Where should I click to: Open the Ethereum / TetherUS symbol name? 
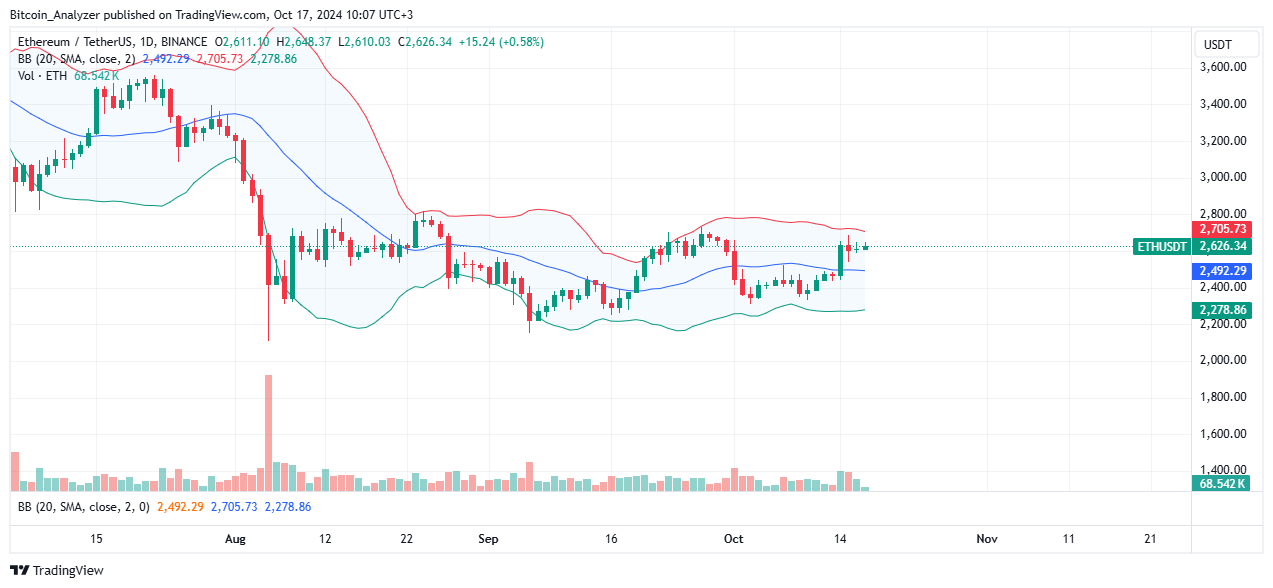75,41
